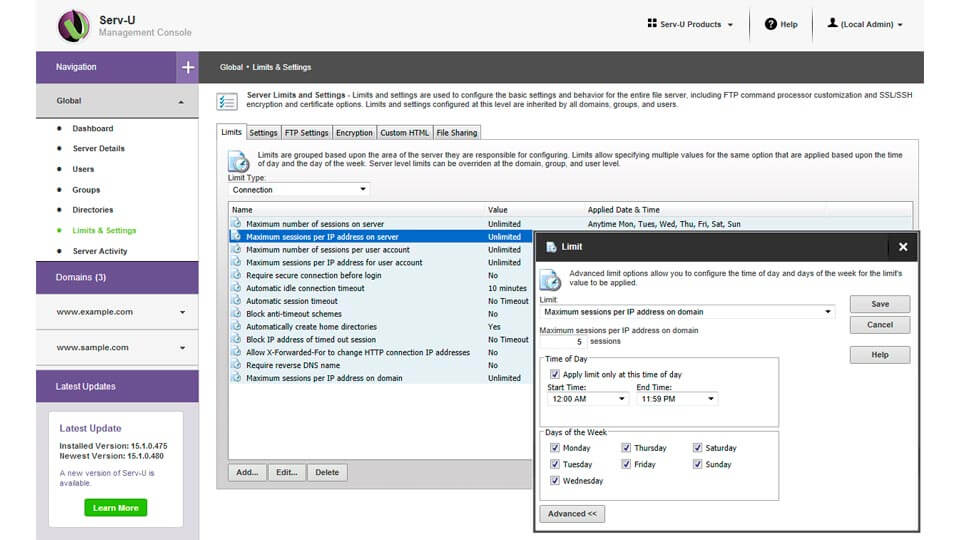The width and height of the screenshot is (960, 540).
Task: Click the Save button
Action: (880, 304)
